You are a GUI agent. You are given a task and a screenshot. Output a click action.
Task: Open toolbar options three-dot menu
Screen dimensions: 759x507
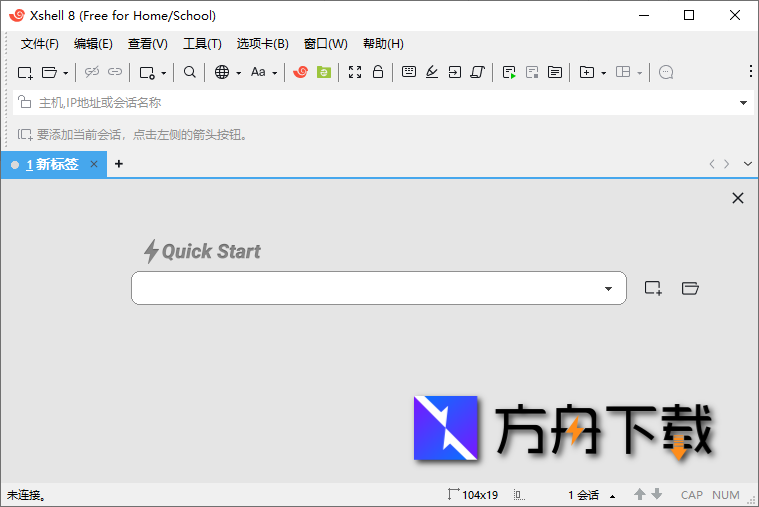coord(750,71)
